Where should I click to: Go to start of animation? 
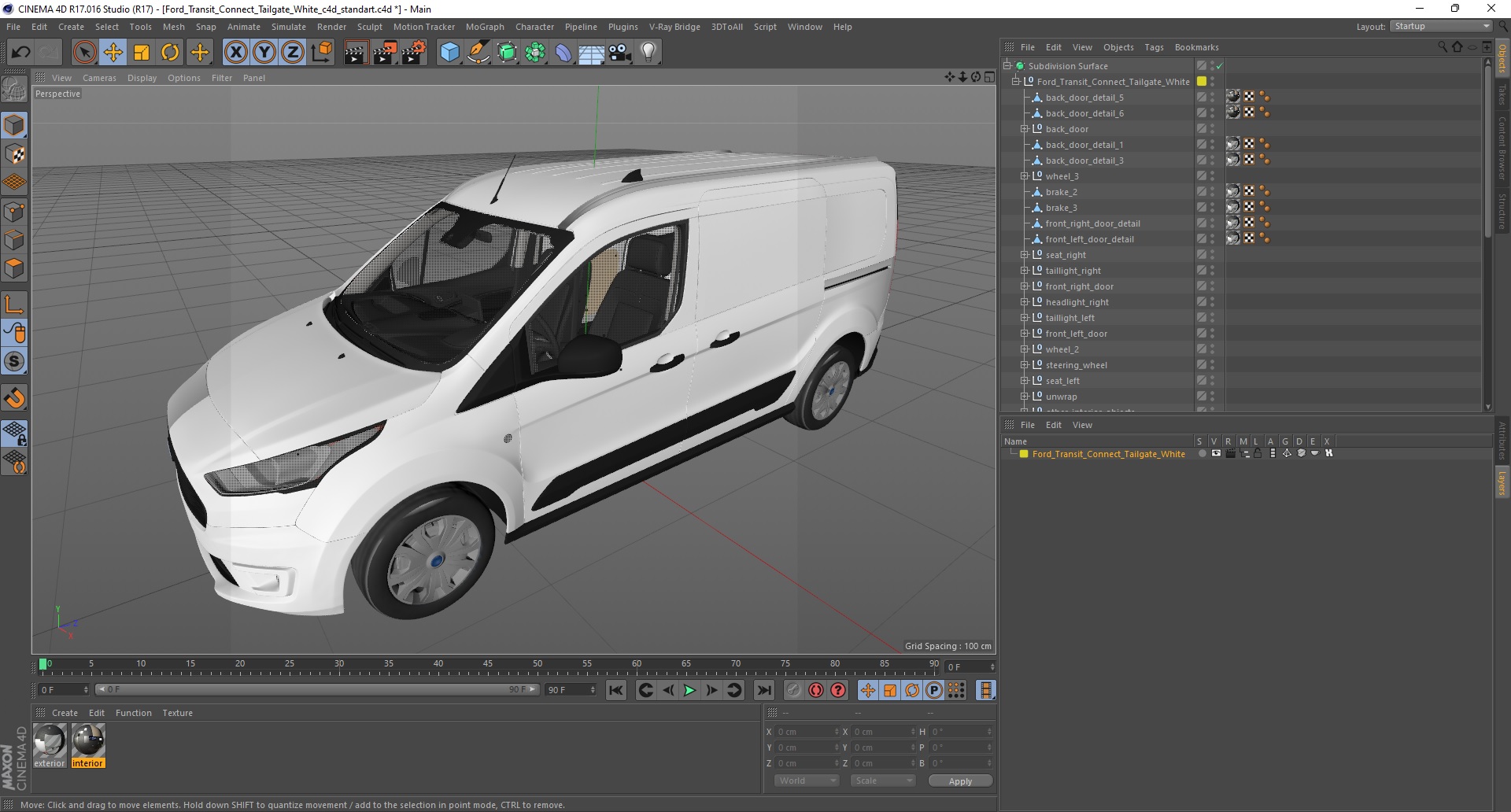(x=616, y=690)
